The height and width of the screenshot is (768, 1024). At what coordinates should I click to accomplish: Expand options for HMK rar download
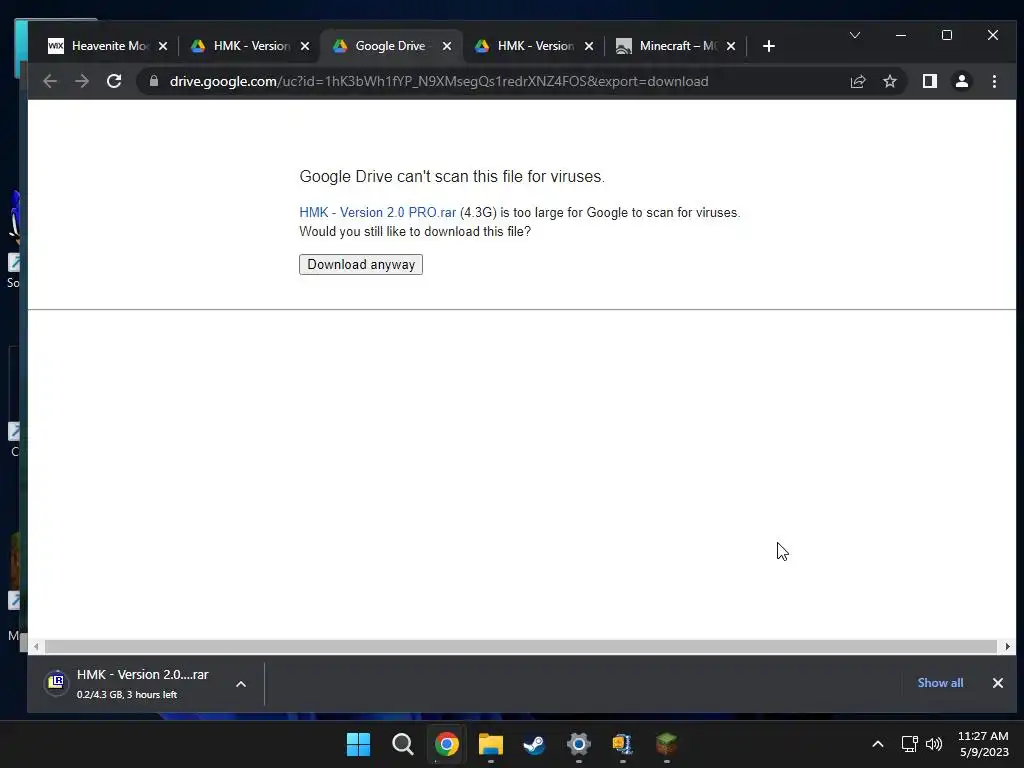[241, 684]
